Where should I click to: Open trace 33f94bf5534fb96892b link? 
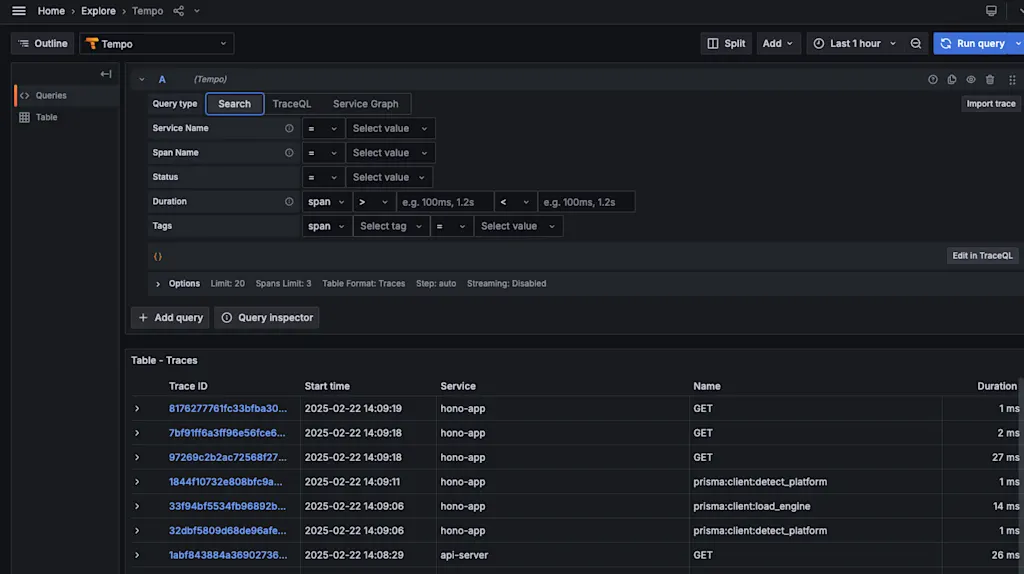[227, 506]
